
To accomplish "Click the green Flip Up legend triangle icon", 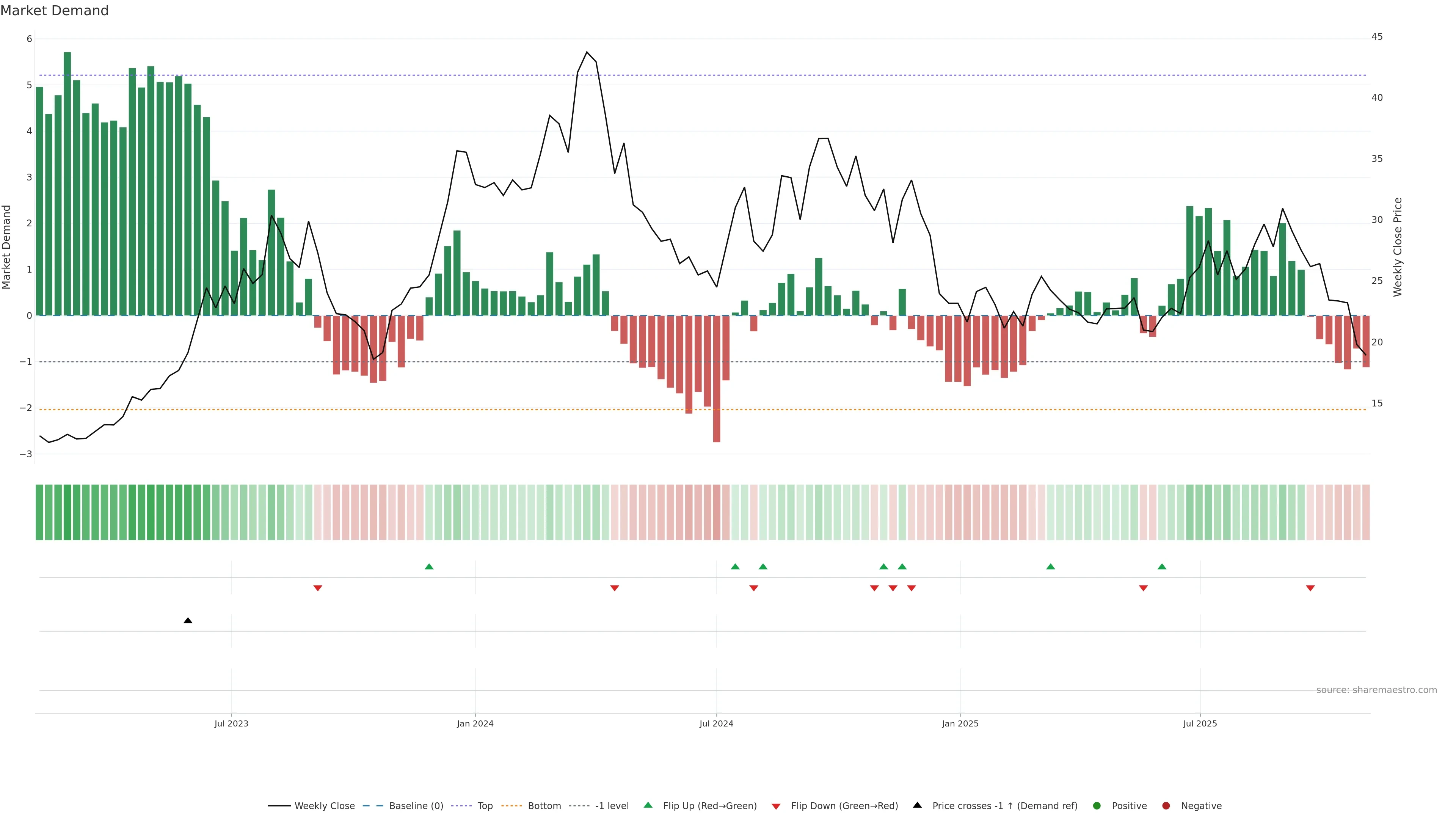I will click(x=648, y=805).
